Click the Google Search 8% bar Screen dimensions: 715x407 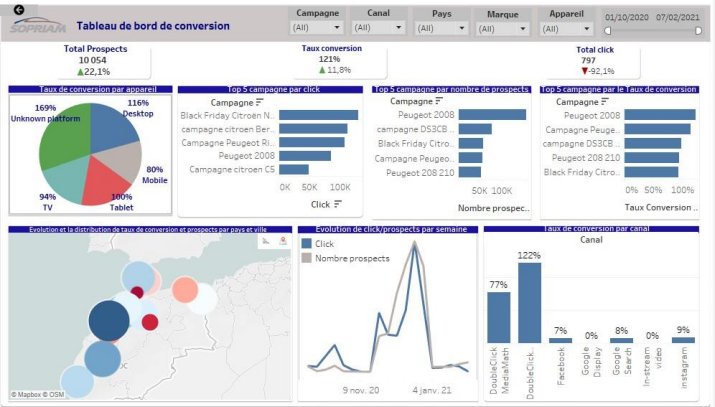pos(622,340)
